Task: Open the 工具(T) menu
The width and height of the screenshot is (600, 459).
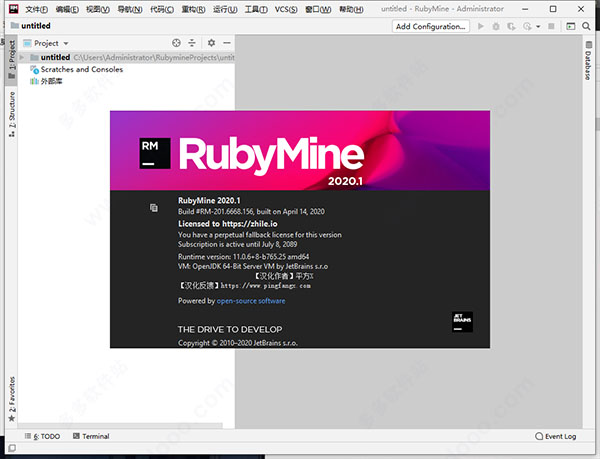Action: [x=256, y=9]
